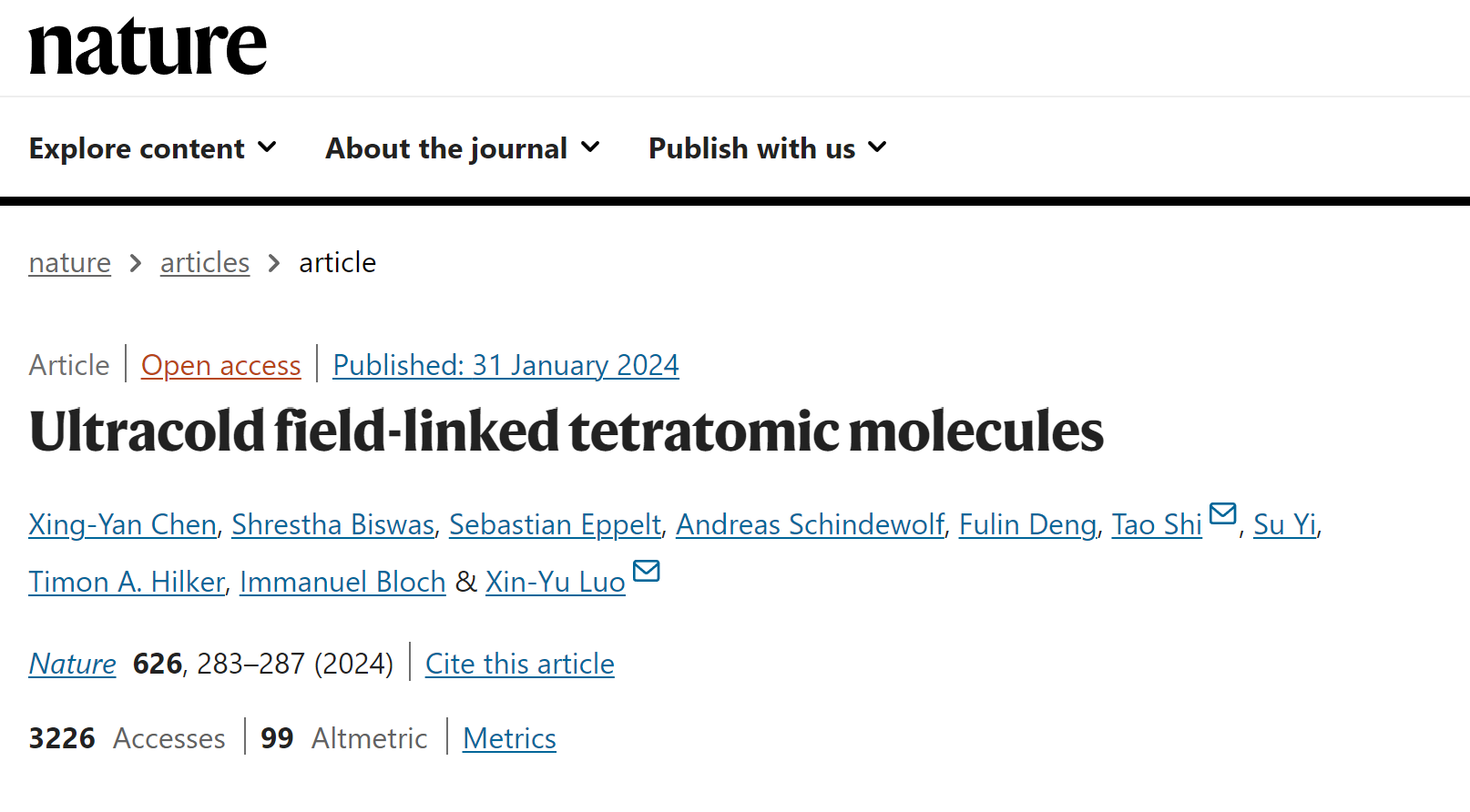This screenshot has width=1470, height=812.
Task: Click author Su Yi's name
Action: point(1284,525)
